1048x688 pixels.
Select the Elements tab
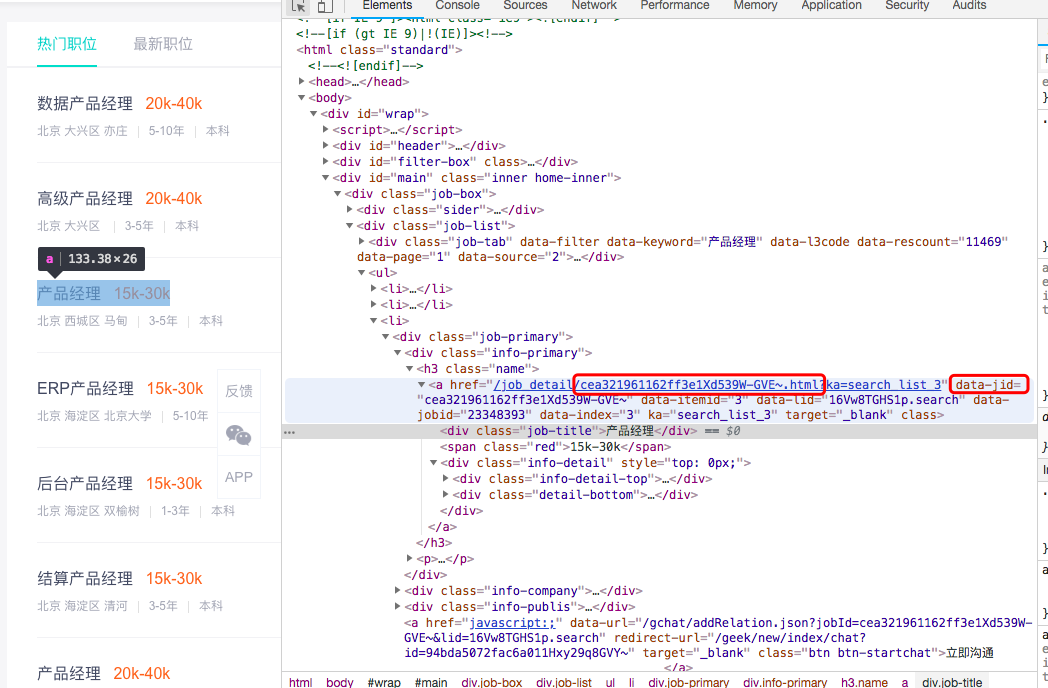click(x=387, y=5)
